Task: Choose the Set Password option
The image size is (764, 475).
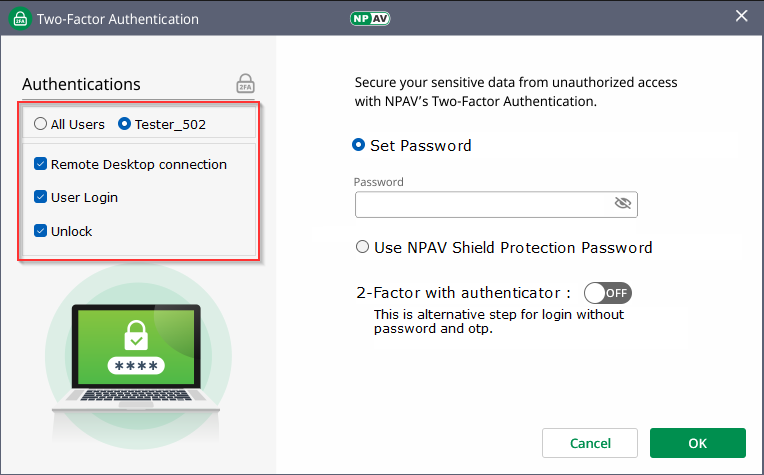Action: tap(358, 146)
